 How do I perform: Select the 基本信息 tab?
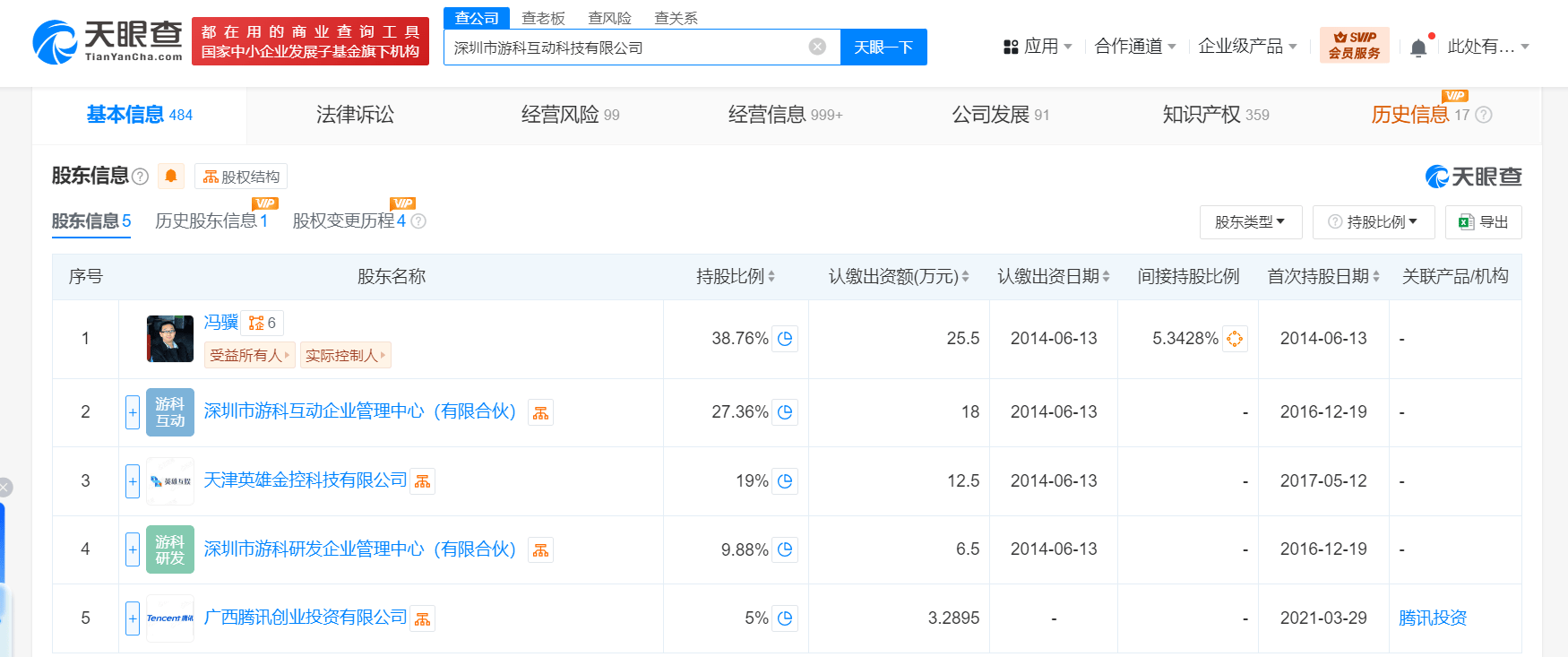click(140, 115)
